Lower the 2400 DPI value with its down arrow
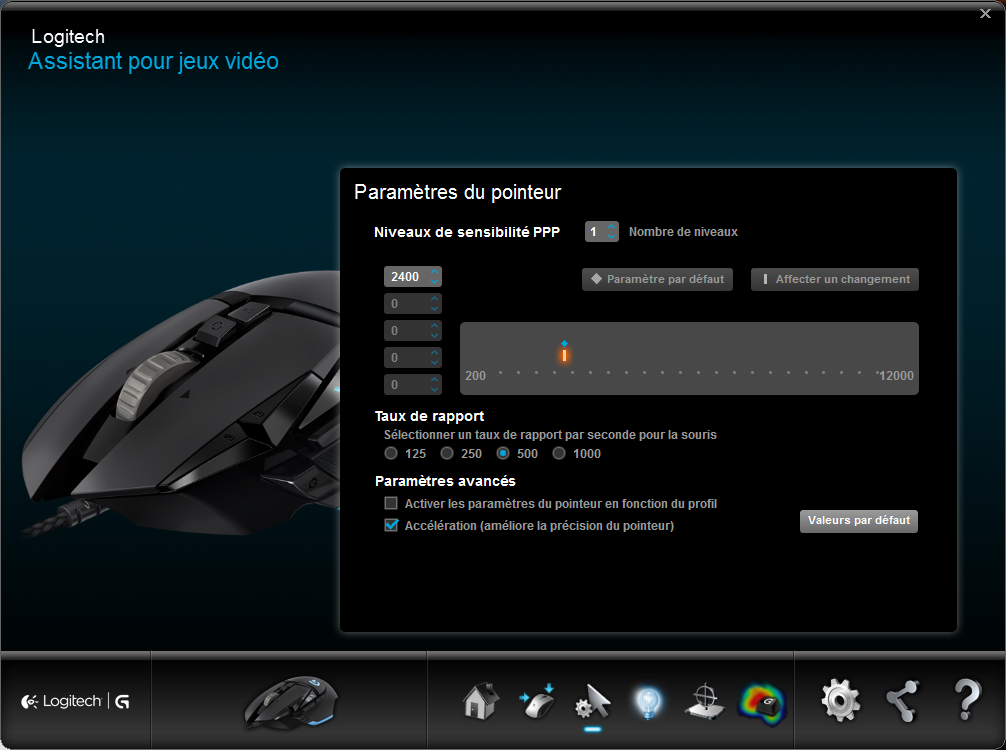The width and height of the screenshot is (1006, 750). [435, 282]
